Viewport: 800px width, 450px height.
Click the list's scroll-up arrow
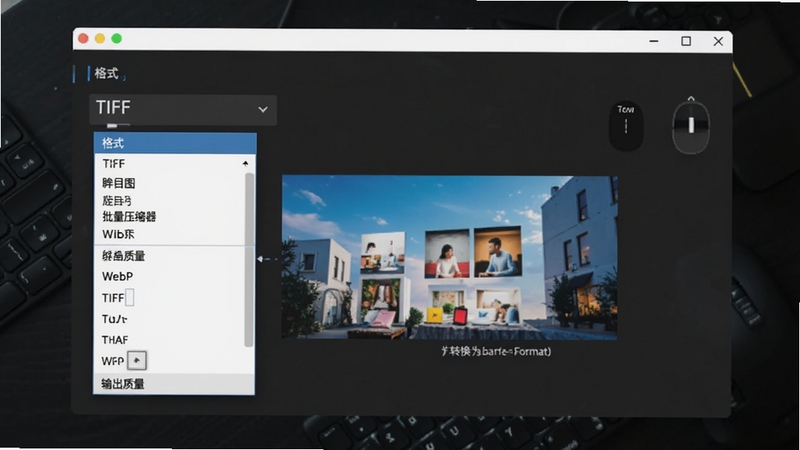tap(245, 164)
